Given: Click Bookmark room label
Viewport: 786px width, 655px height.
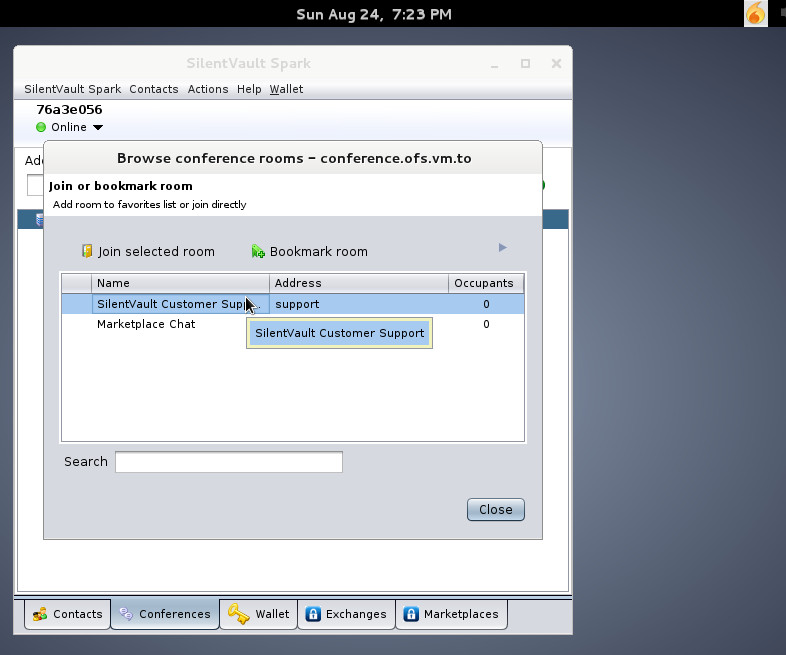Looking at the screenshot, I should (319, 252).
